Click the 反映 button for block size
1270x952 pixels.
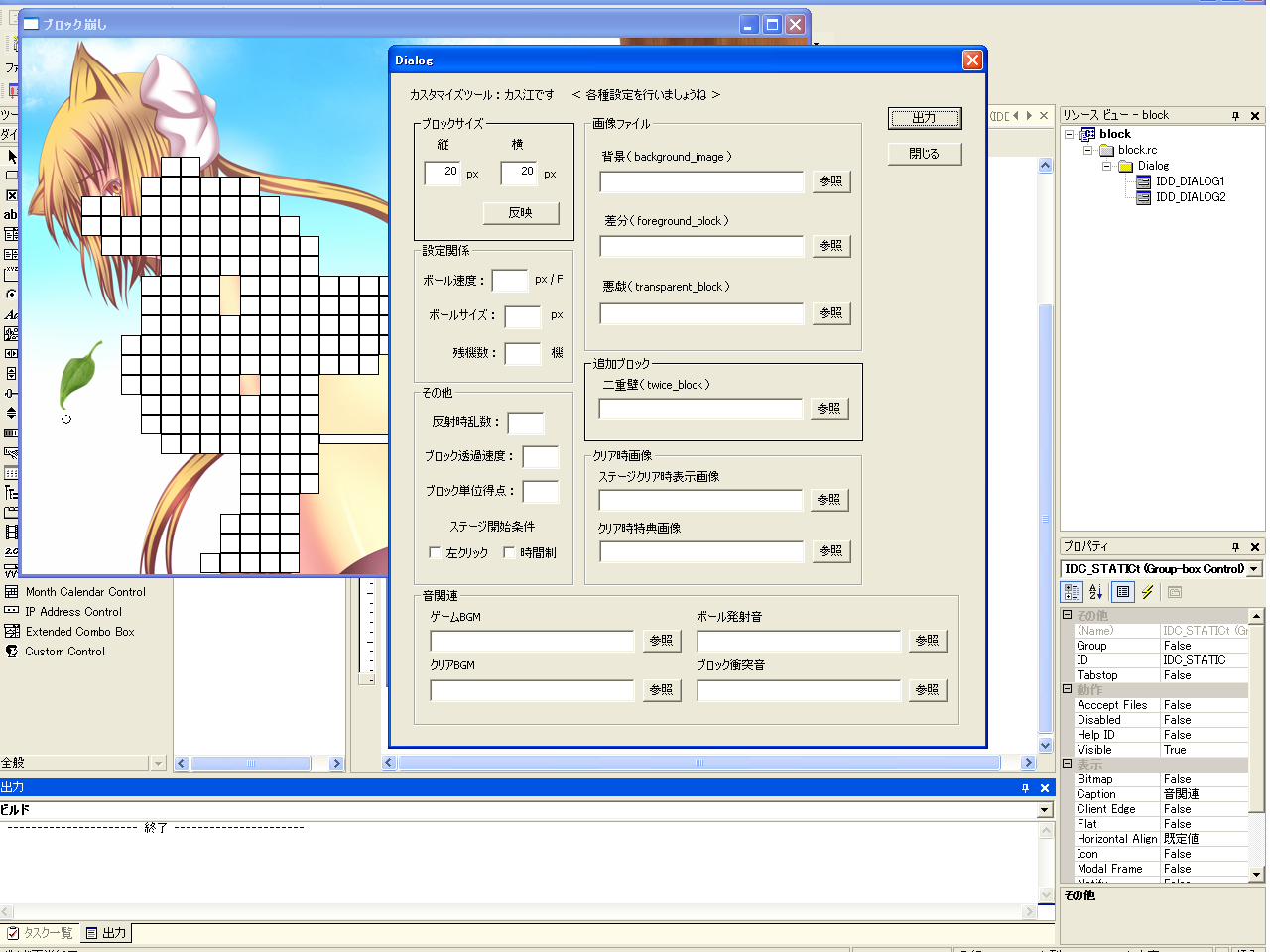(521, 213)
